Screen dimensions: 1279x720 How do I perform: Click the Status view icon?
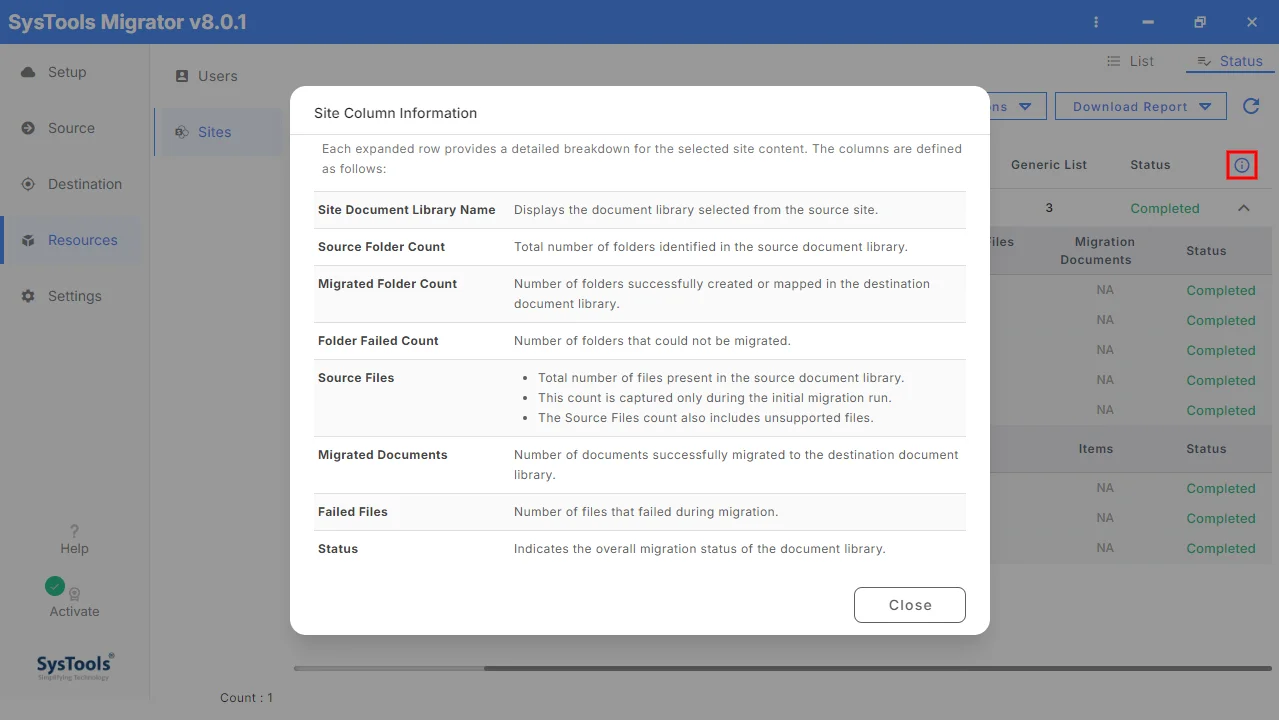(x=1205, y=61)
